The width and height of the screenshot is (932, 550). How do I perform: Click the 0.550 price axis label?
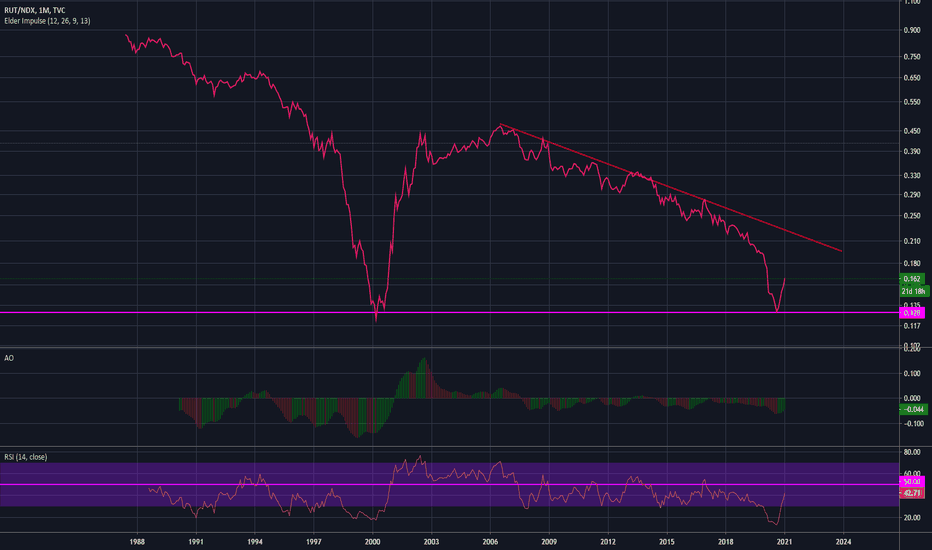pos(912,102)
